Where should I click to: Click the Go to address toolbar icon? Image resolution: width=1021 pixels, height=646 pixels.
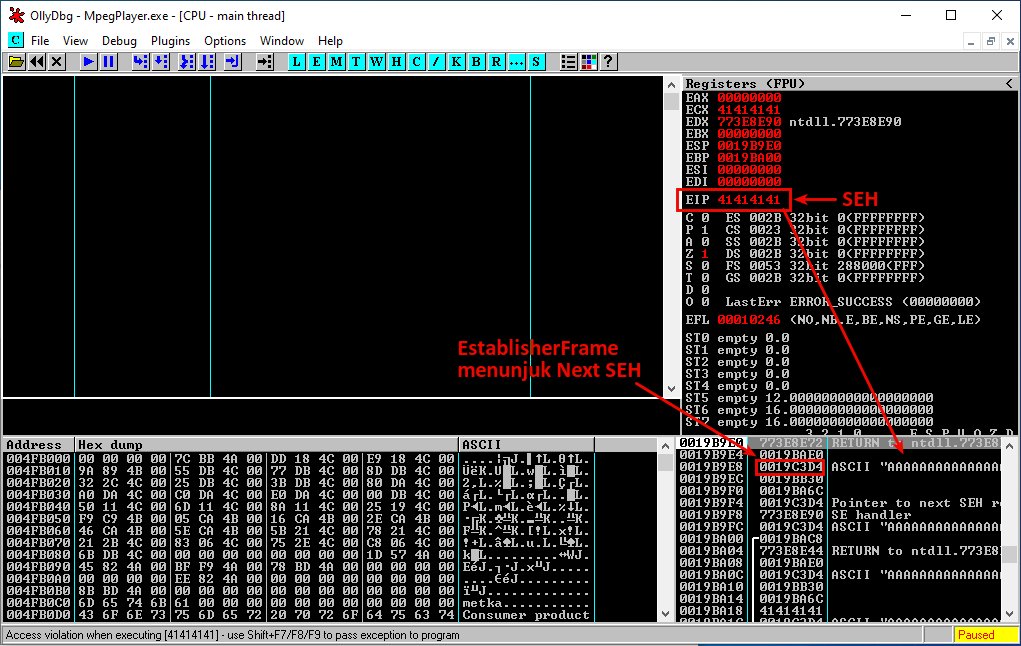click(x=264, y=62)
